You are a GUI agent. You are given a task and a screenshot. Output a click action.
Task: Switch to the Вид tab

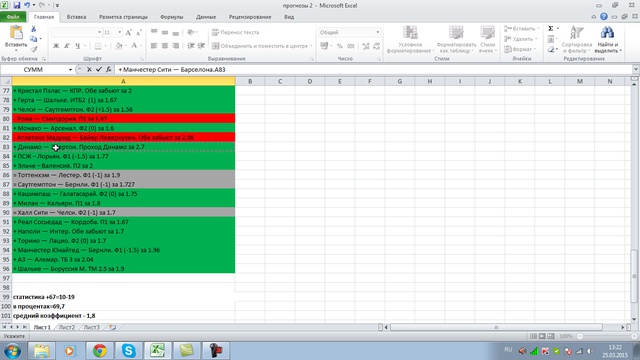pyautogui.click(x=289, y=17)
